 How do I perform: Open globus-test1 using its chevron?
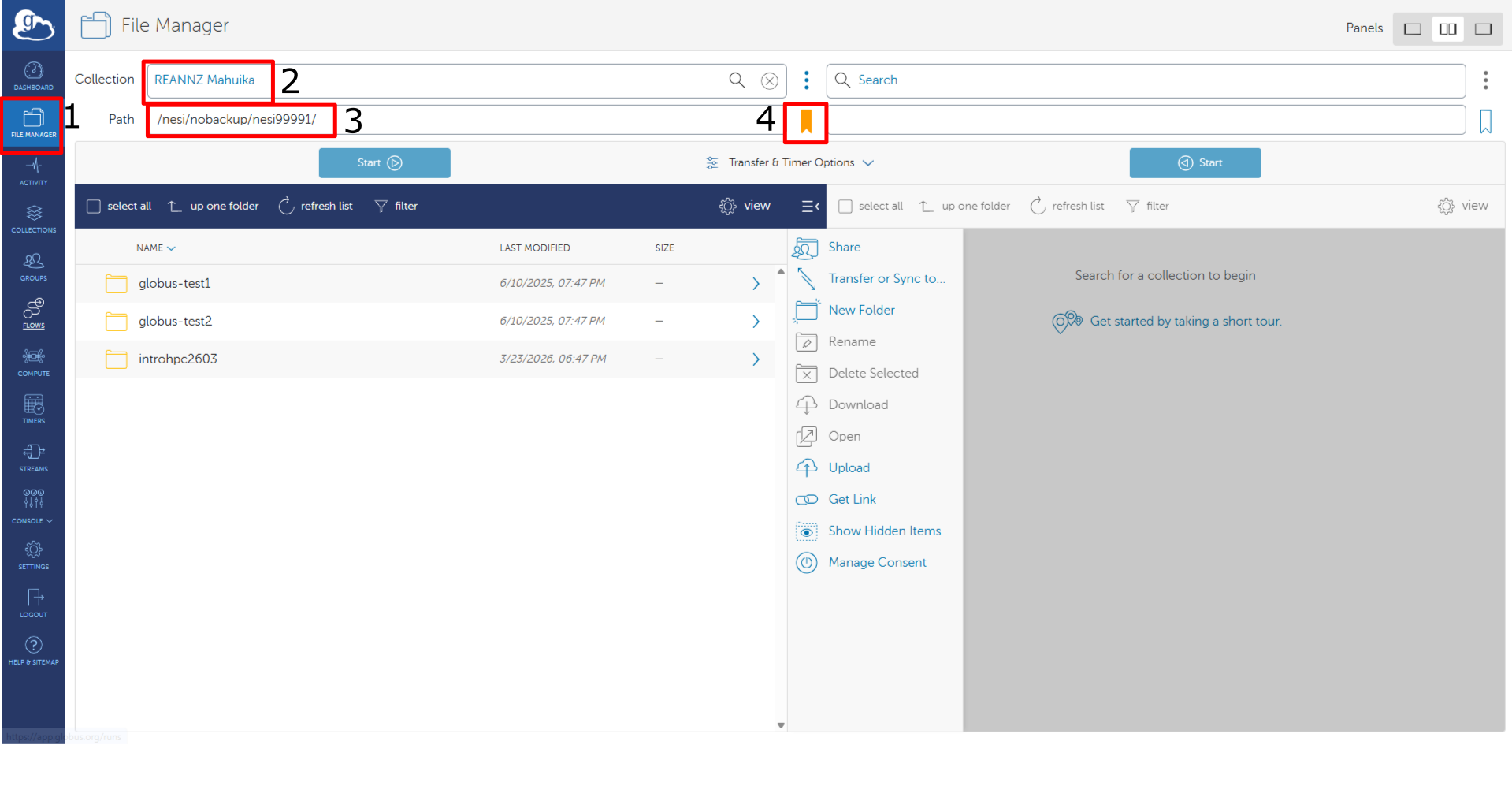[756, 284]
